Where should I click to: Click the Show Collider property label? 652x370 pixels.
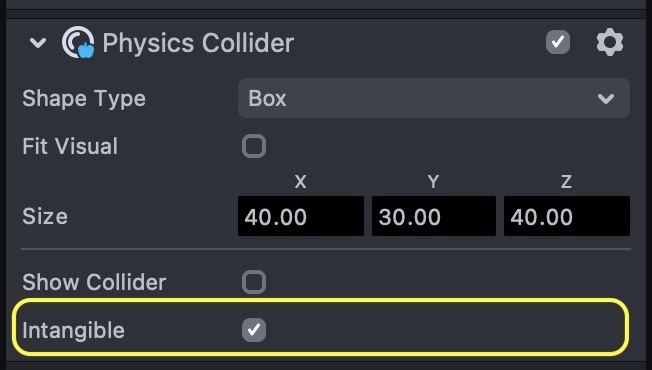(94, 282)
